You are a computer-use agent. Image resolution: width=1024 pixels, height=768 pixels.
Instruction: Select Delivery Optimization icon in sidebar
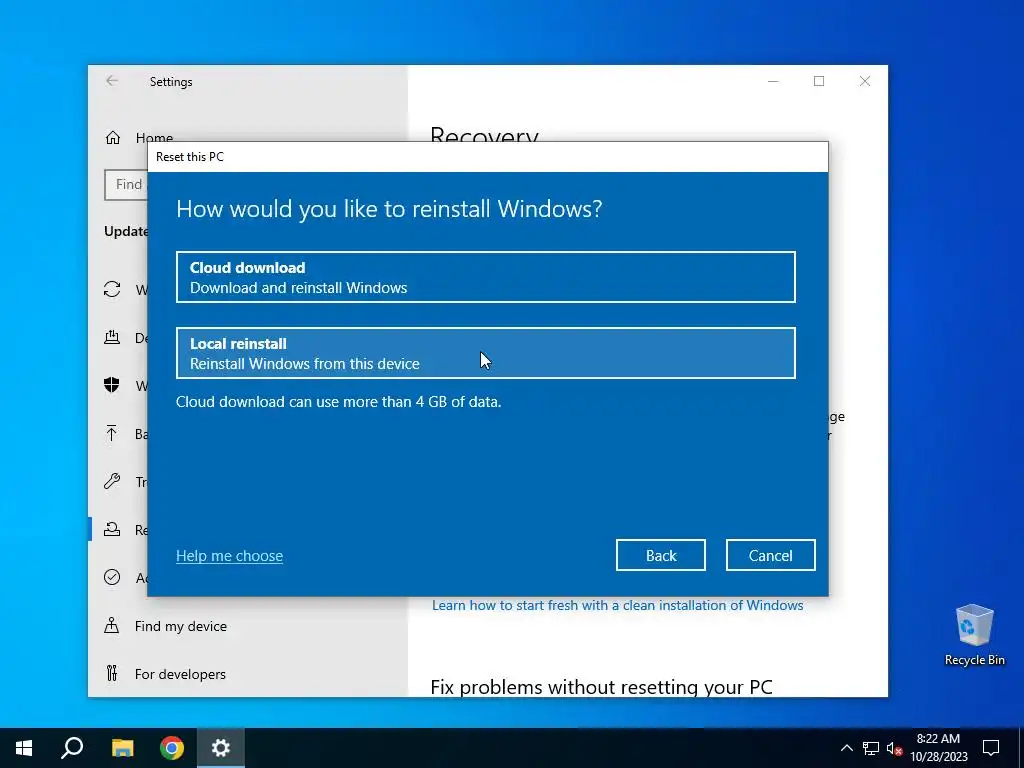tap(112, 337)
